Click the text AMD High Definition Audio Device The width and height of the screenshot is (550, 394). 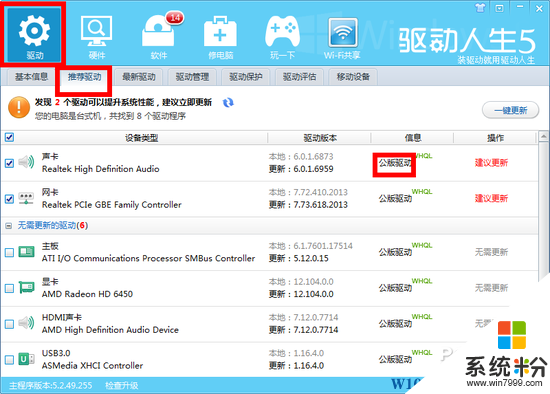tap(110, 330)
